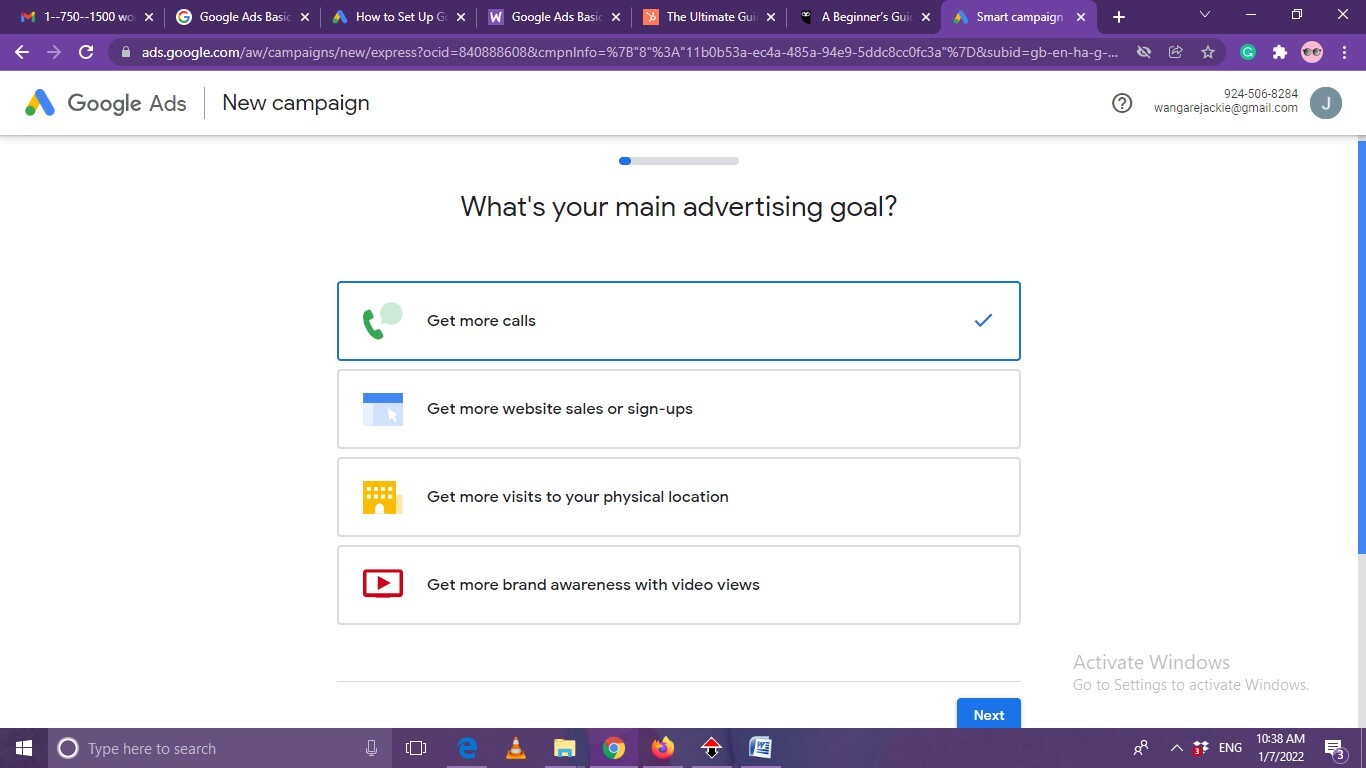
Task: Open the Google Ads help icon
Action: 1122,103
